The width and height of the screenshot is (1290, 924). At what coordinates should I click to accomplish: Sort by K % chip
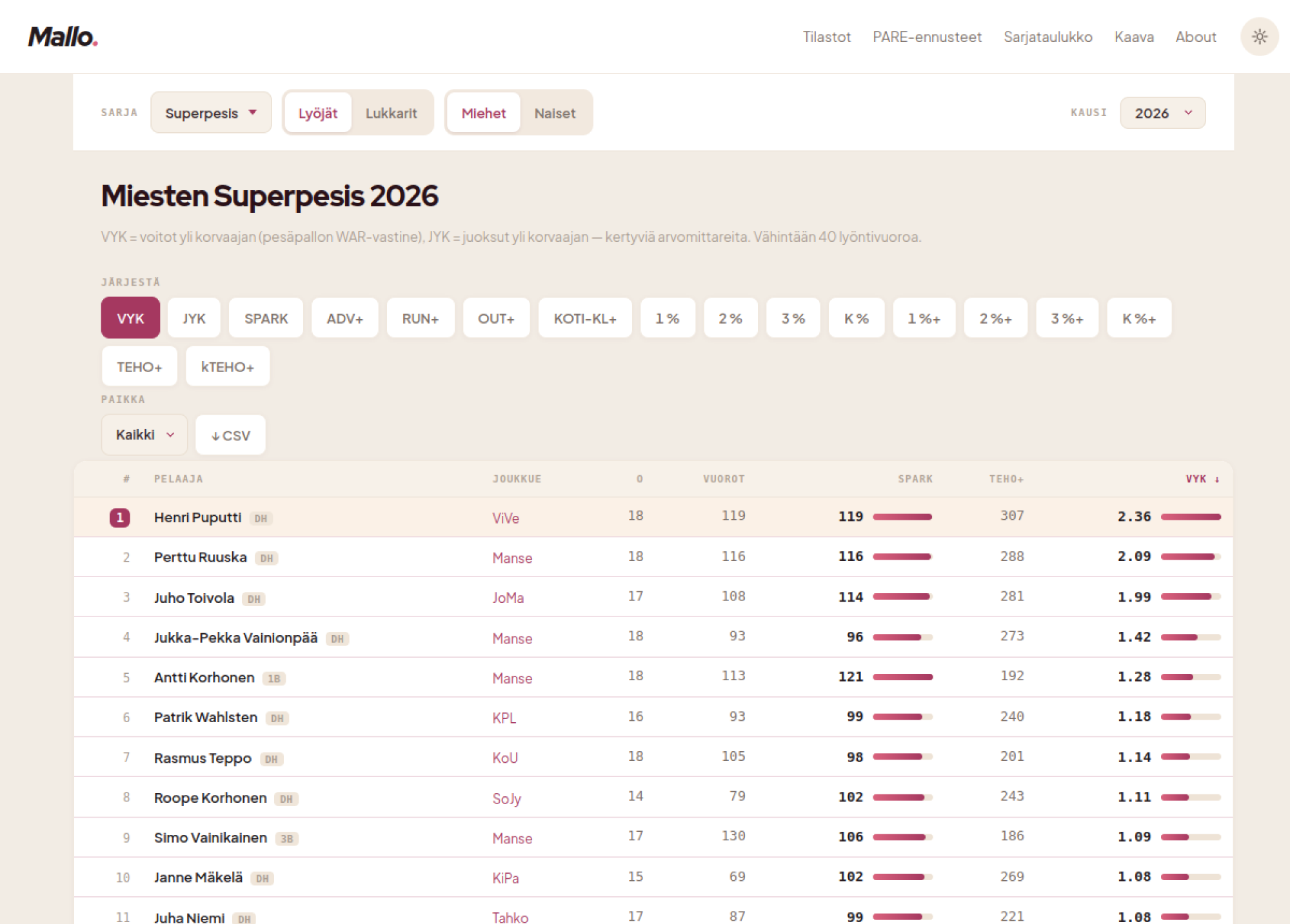(856, 318)
